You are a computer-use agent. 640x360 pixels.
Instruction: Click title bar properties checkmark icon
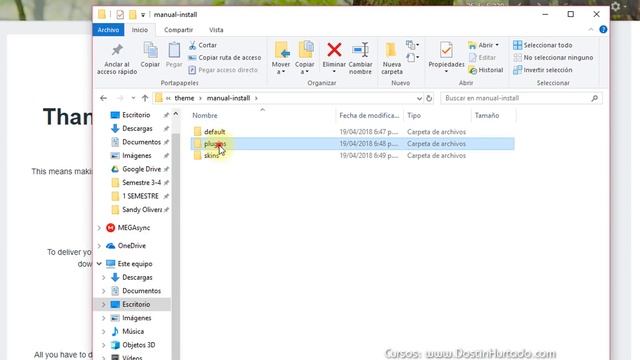coord(120,15)
